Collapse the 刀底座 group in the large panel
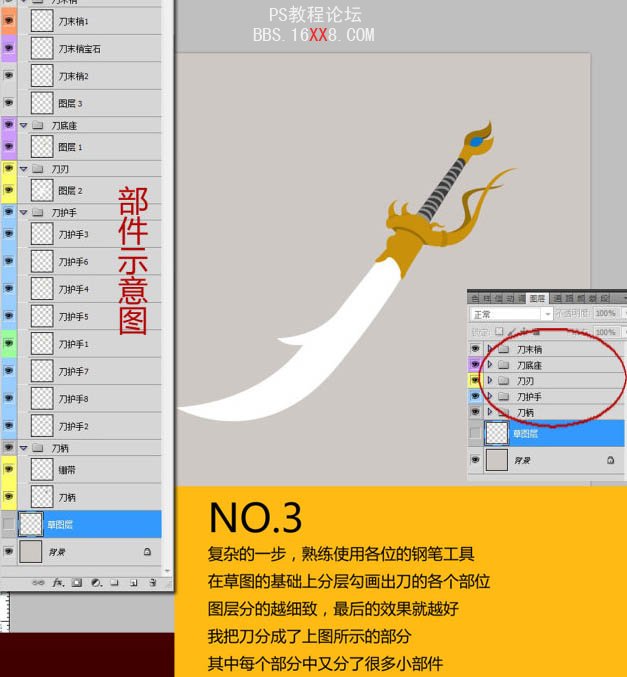This screenshot has width=627, height=677. pyautogui.click(x=24, y=126)
